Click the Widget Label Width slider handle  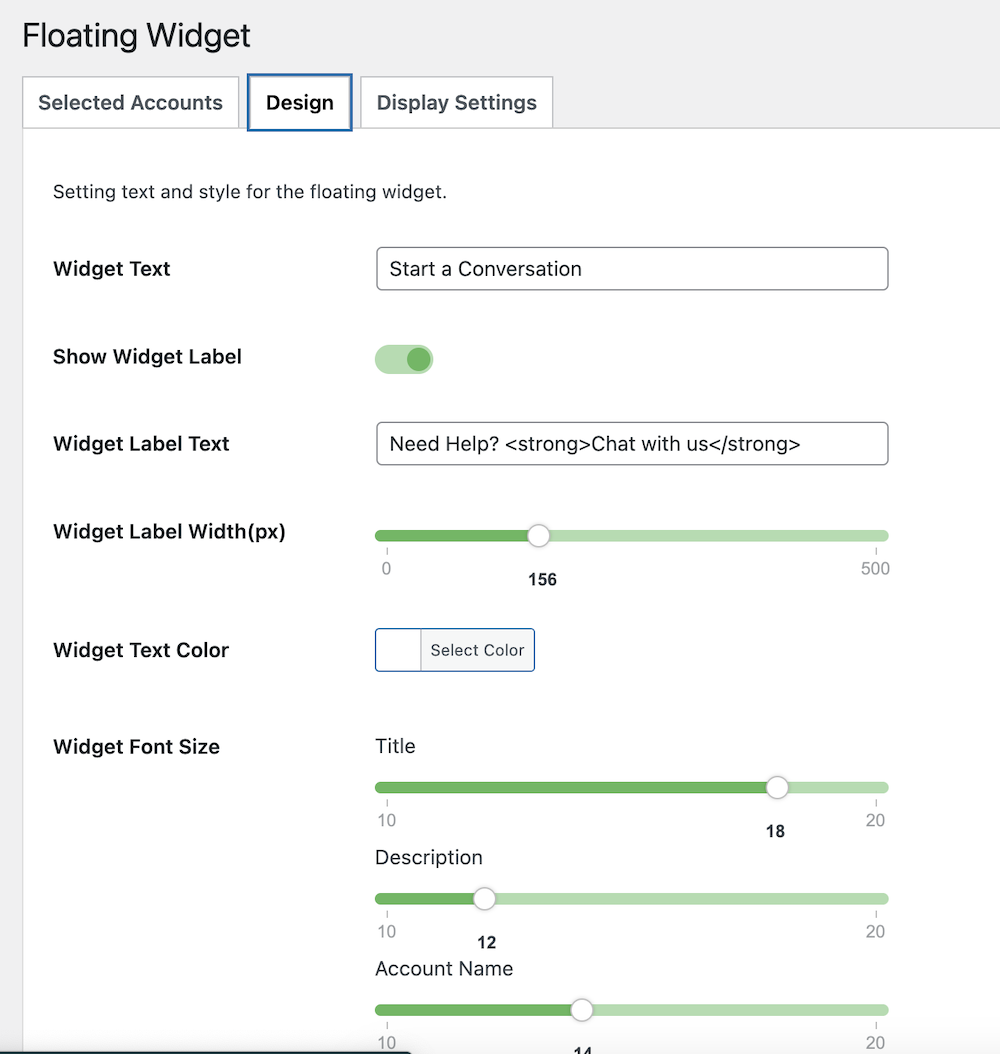pyautogui.click(x=539, y=536)
